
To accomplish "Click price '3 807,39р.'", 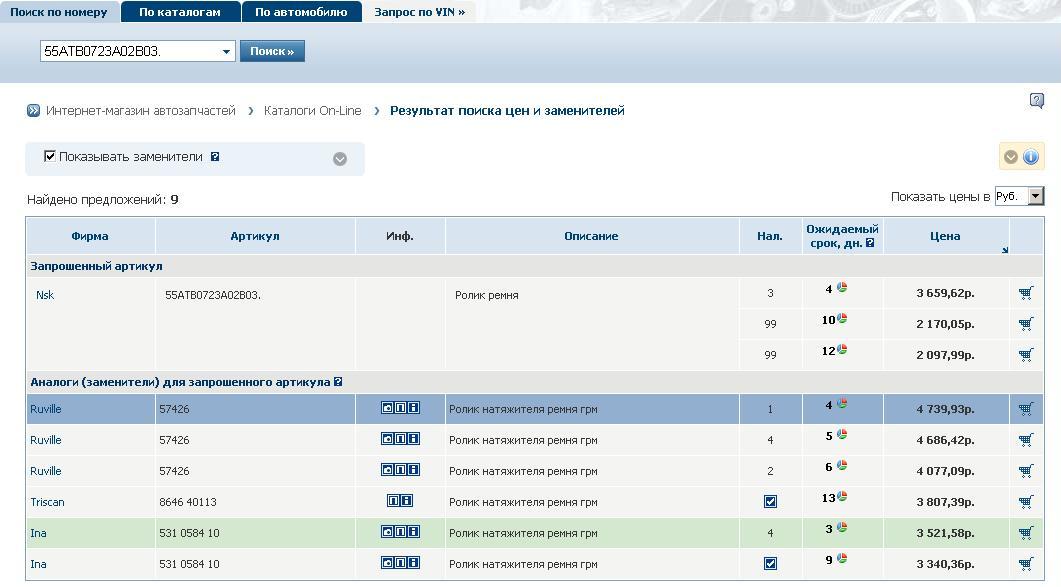I will (945, 502).
